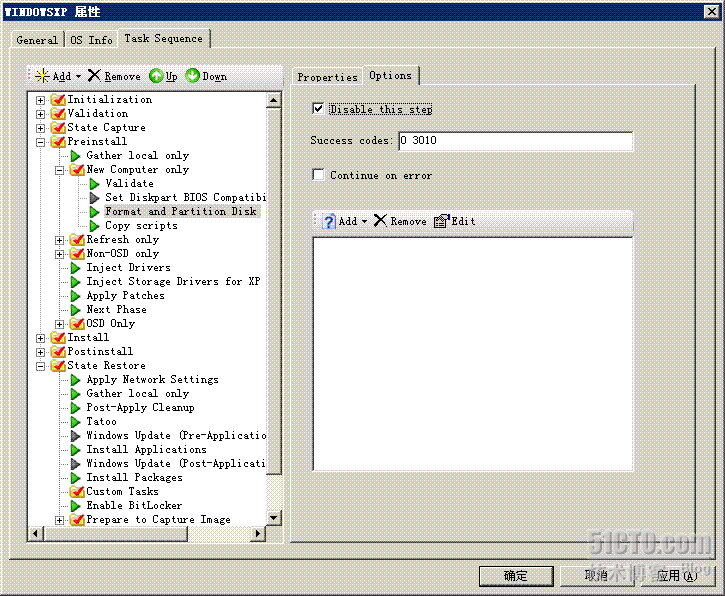Select the Install Applications step
This screenshot has width=725, height=596.
coord(146,450)
